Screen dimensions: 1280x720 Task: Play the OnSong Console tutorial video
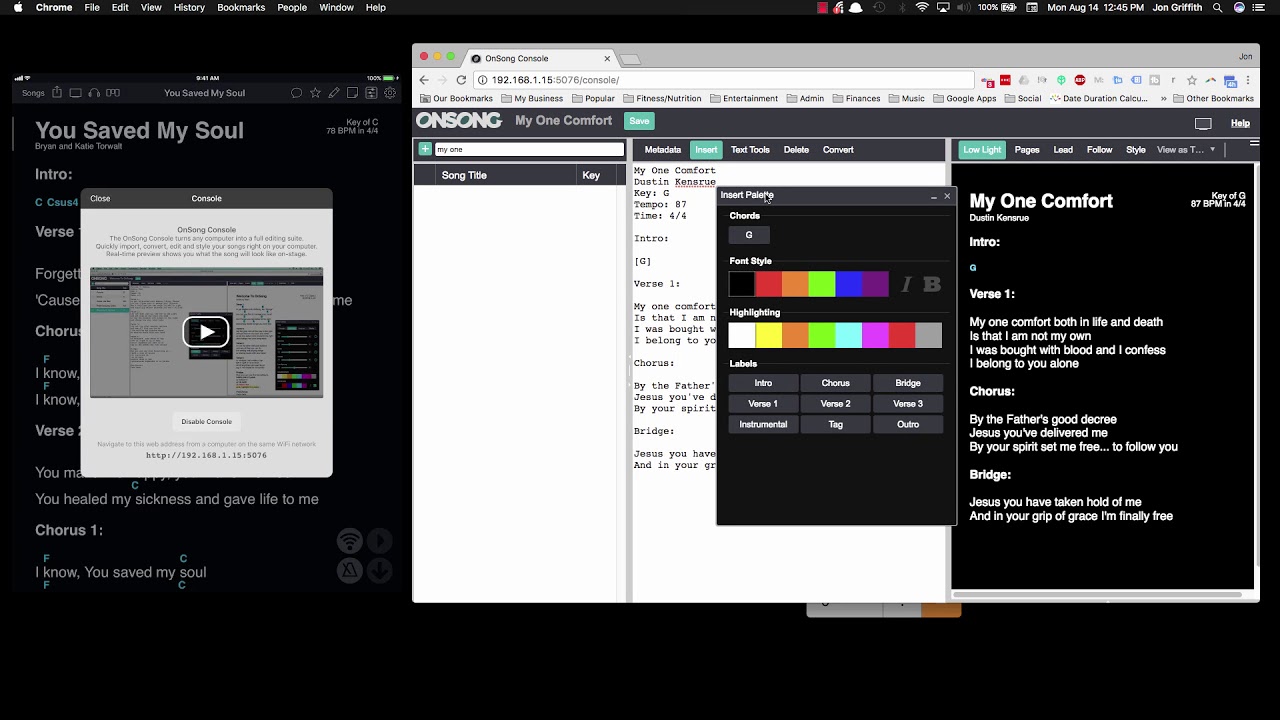206,332
